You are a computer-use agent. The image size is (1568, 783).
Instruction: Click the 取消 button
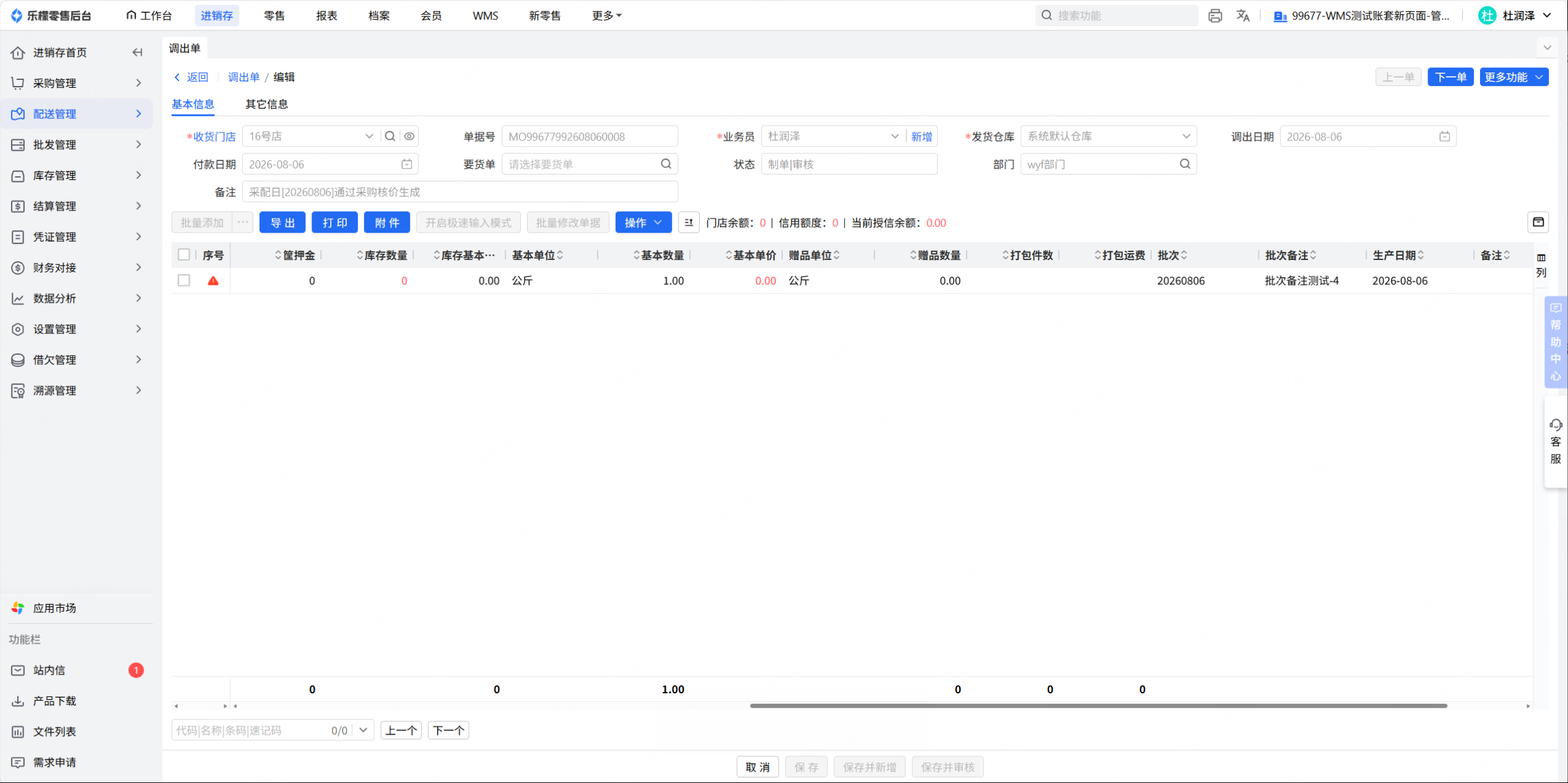[757, 767]
